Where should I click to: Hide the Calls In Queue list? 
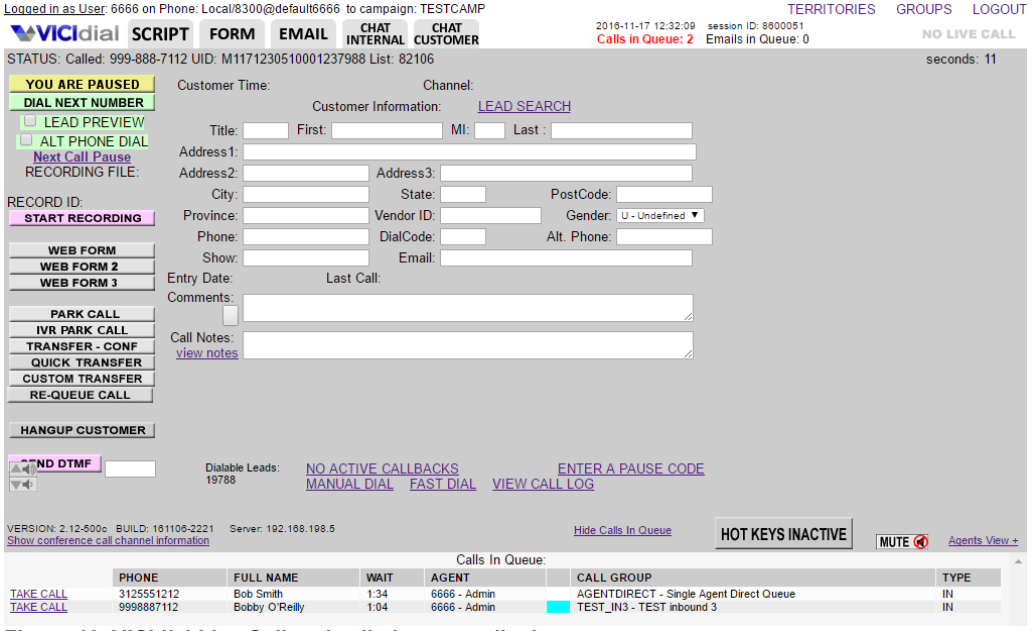tap(622, 530)
